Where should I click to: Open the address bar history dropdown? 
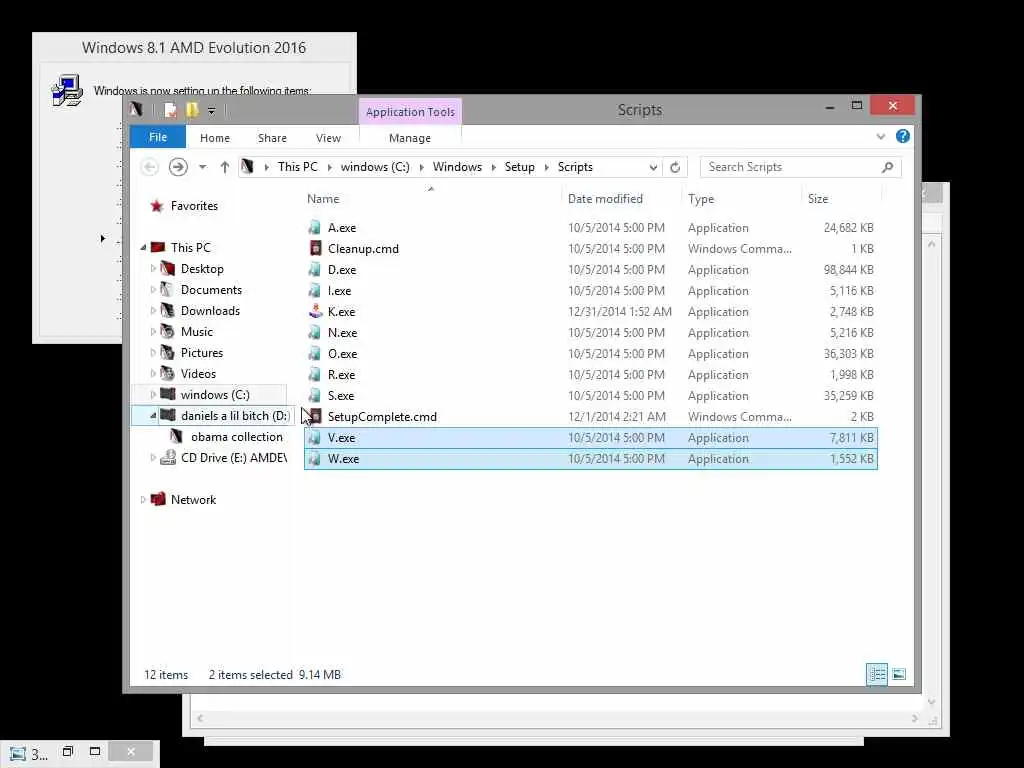coord(653,167)
